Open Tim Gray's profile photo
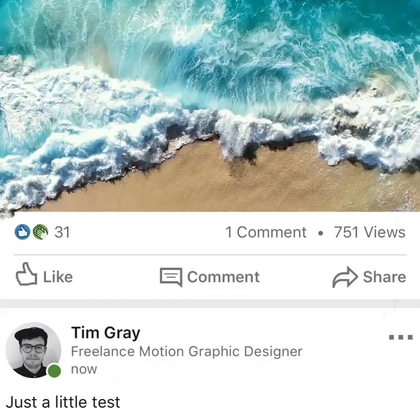Viewport: 420px width, 420px height. pos(33,350)
